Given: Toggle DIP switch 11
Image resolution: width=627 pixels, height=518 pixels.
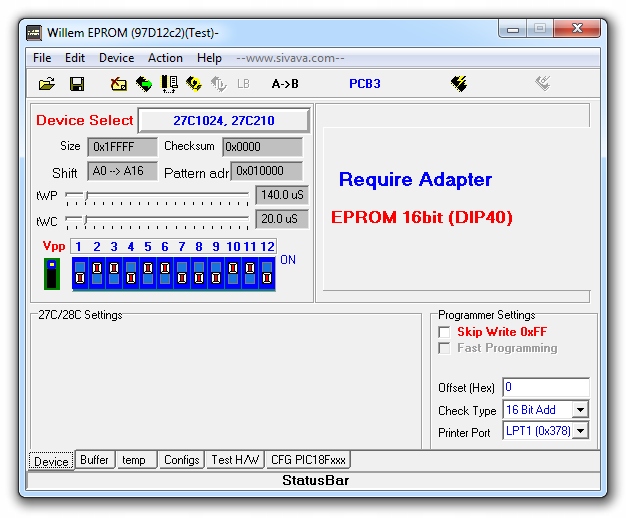Looking at the screenshot, I should 250,273.
